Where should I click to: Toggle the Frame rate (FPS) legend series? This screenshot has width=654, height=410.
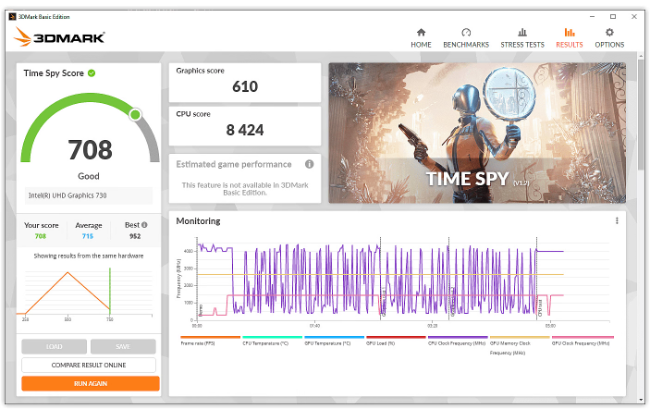tap(201, 342)
